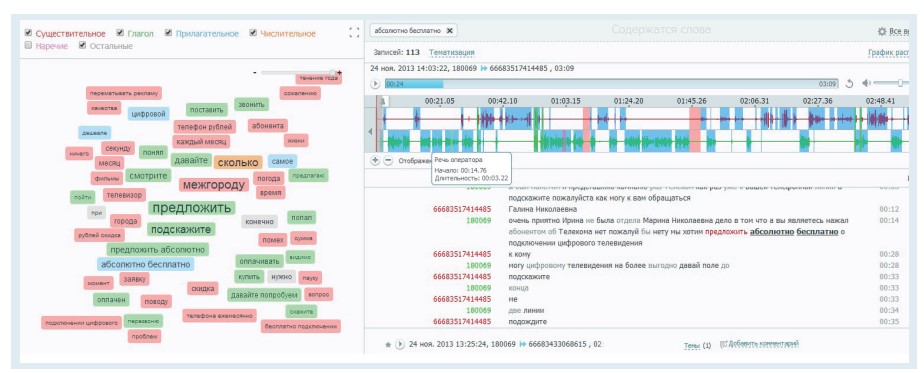Select word 'скидка' in cloud
Image resolution: width=924 pixels, height=373 pixels.
pos(203,288)
